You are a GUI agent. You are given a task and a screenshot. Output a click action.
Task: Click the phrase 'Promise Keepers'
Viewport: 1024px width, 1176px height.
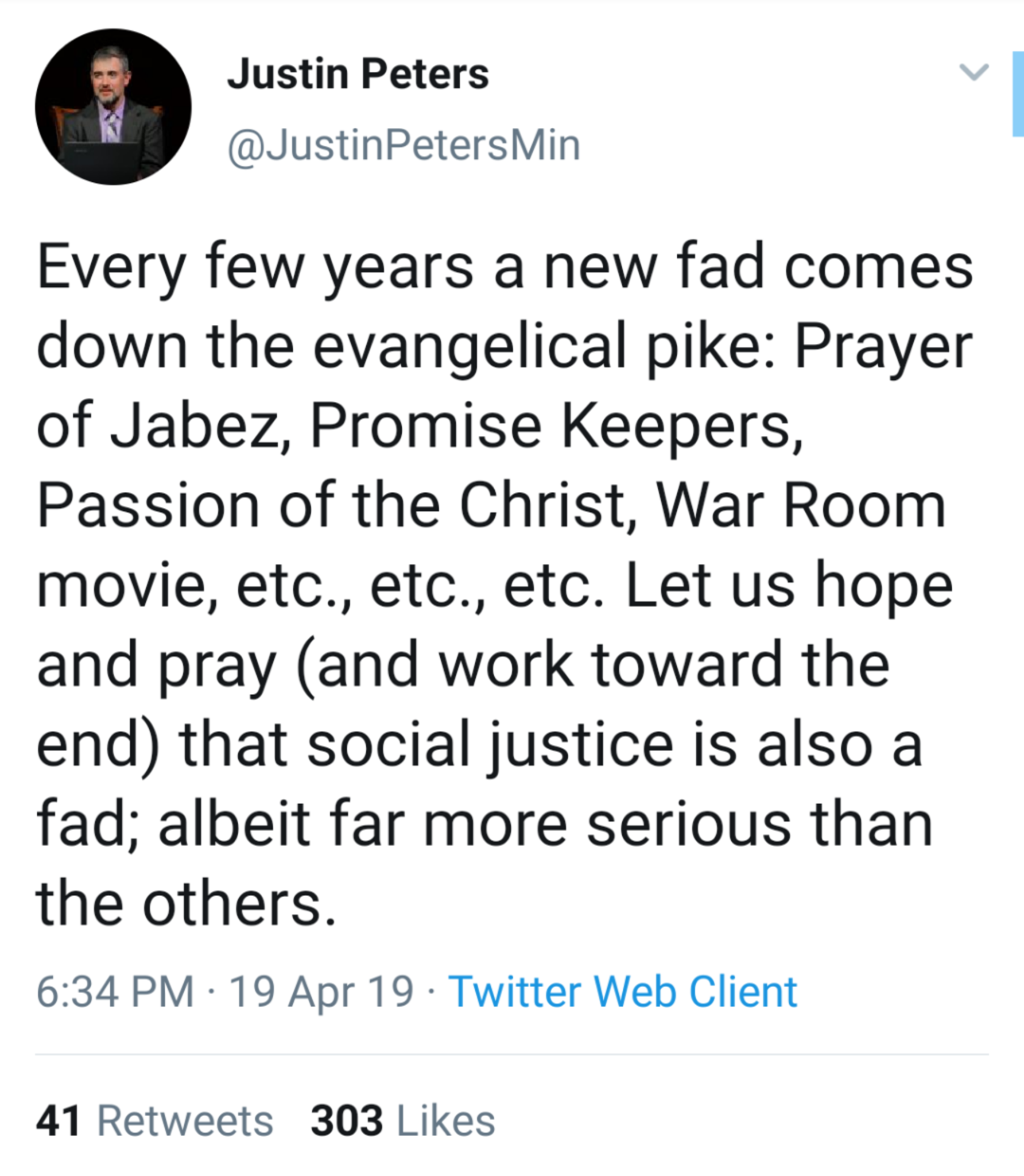coord(555,427)
